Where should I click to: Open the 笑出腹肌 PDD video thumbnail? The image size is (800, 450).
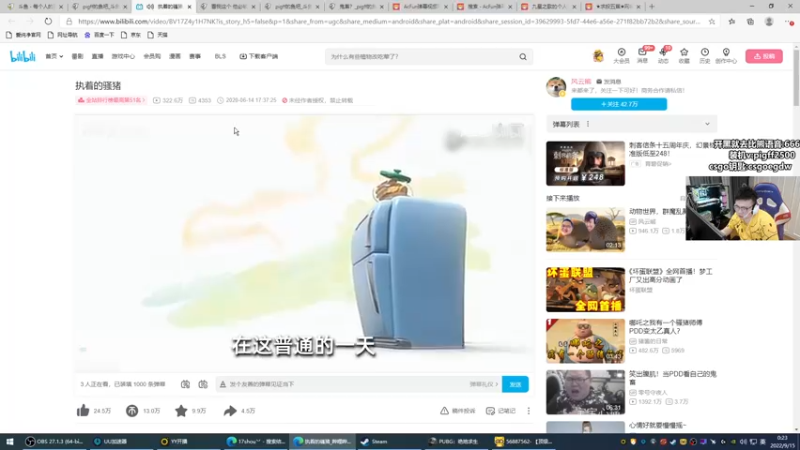tap(585, 392)
